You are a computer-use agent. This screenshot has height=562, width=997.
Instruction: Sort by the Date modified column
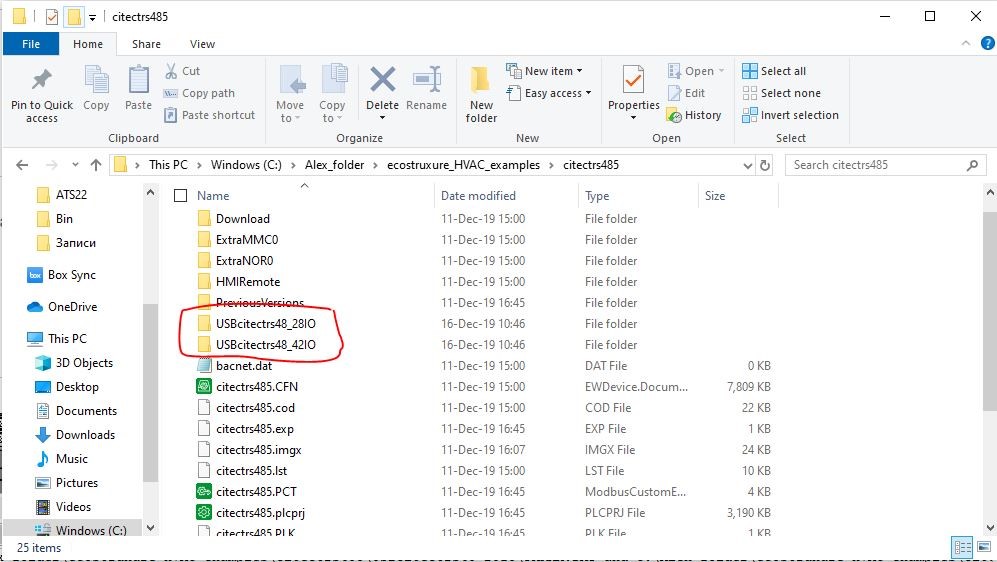(478, 196)
